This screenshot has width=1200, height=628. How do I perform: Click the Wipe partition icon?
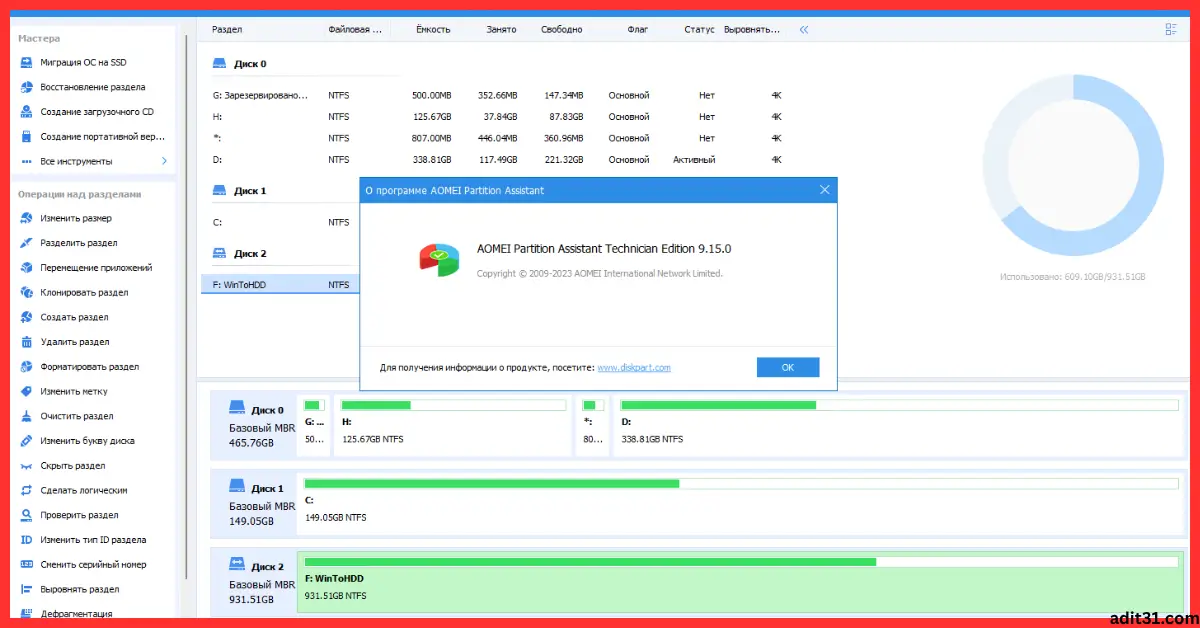point(28,416)
